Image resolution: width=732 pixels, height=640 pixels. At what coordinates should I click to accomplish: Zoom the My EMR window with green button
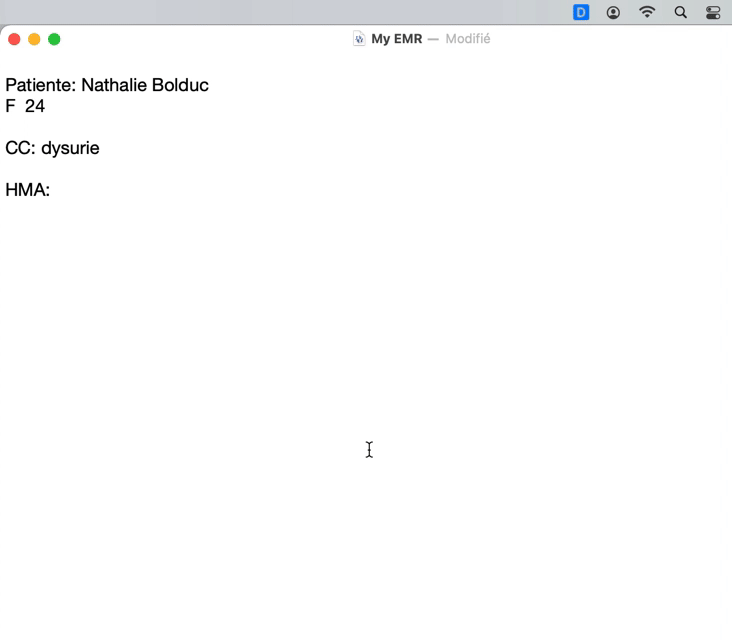tap(54, 39)
